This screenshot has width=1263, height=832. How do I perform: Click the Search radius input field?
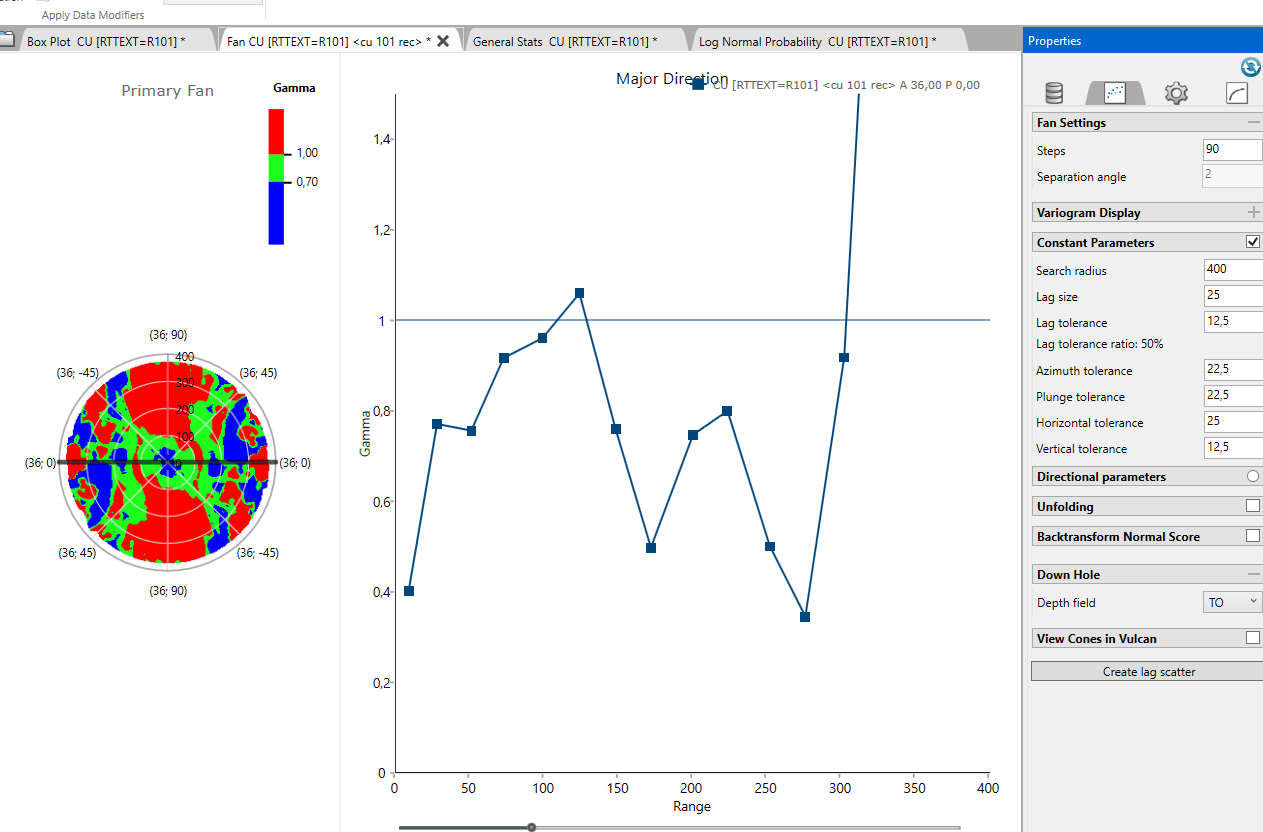pyautogui.click(x=1233, y=269)
